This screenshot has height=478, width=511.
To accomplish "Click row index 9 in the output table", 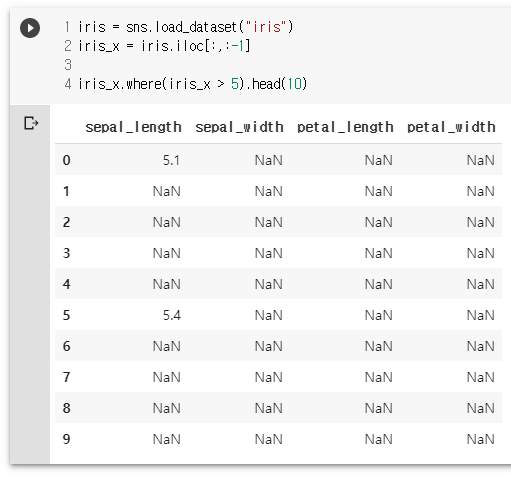I will point(67,439).
